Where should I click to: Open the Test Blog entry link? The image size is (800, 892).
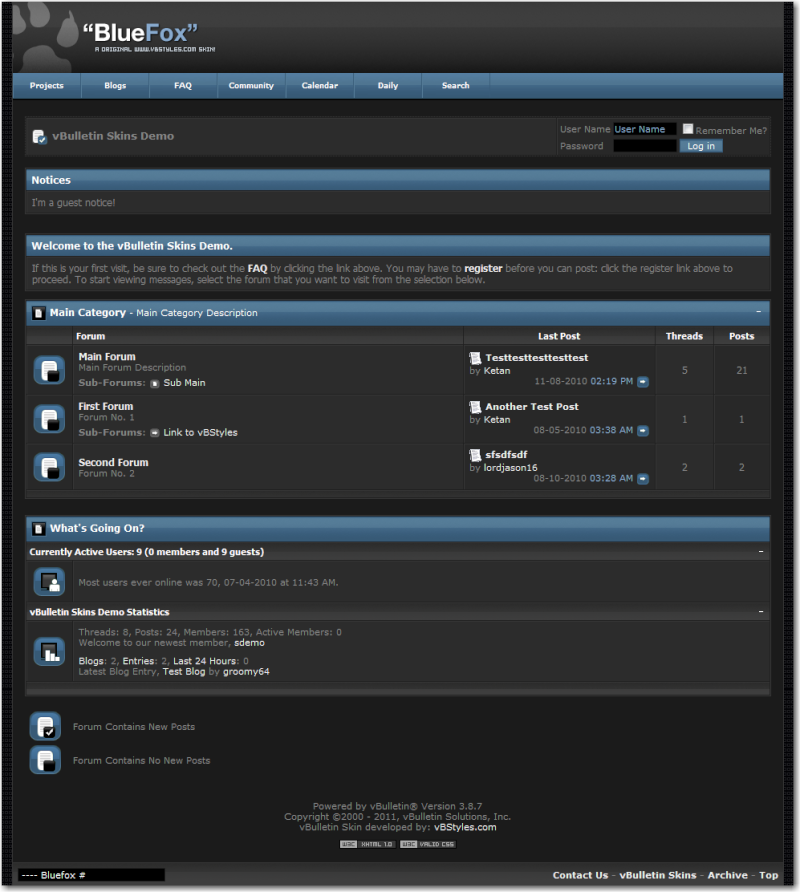tap(184, 672)
